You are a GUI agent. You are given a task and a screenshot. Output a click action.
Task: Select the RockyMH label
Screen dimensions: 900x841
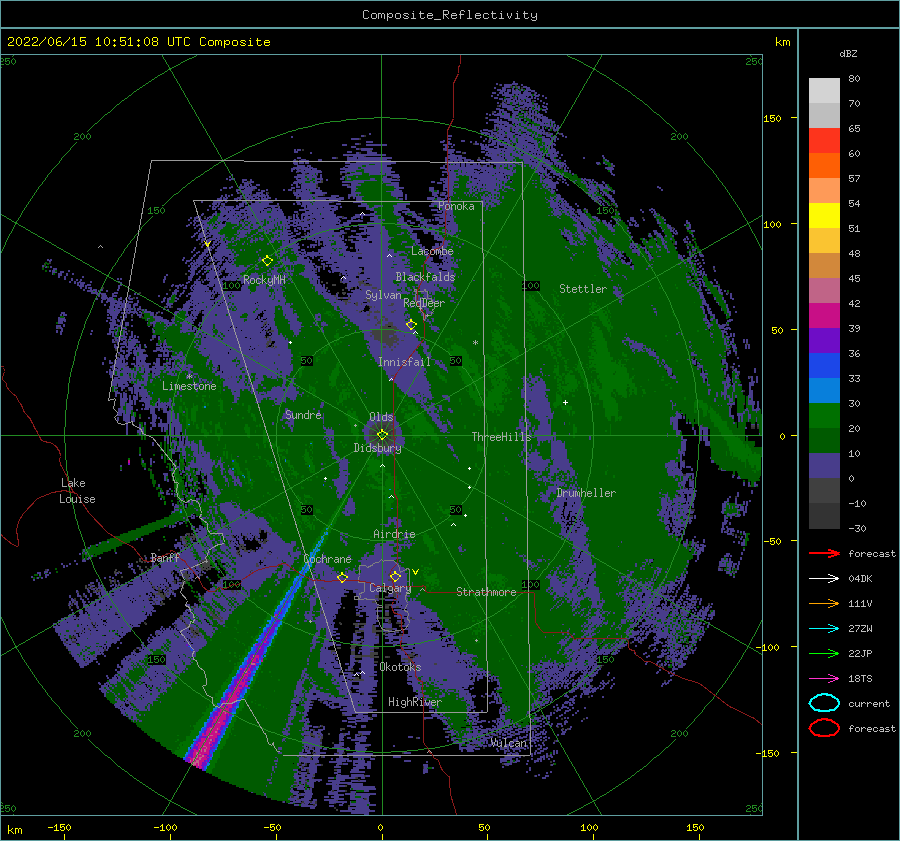264,280
